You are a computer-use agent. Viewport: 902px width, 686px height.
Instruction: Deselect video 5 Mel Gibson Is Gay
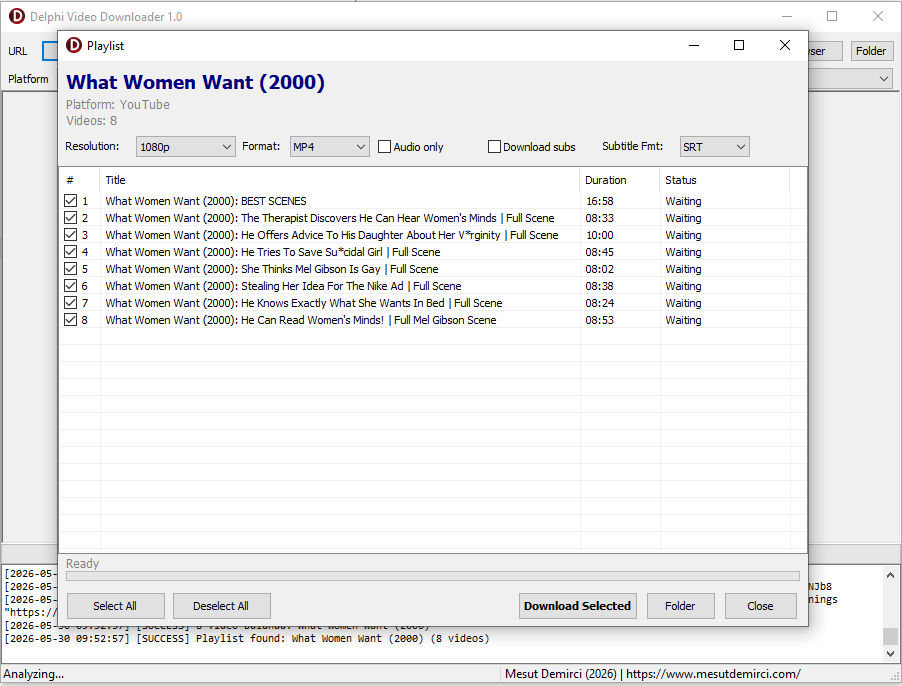[x=70, y=269]
